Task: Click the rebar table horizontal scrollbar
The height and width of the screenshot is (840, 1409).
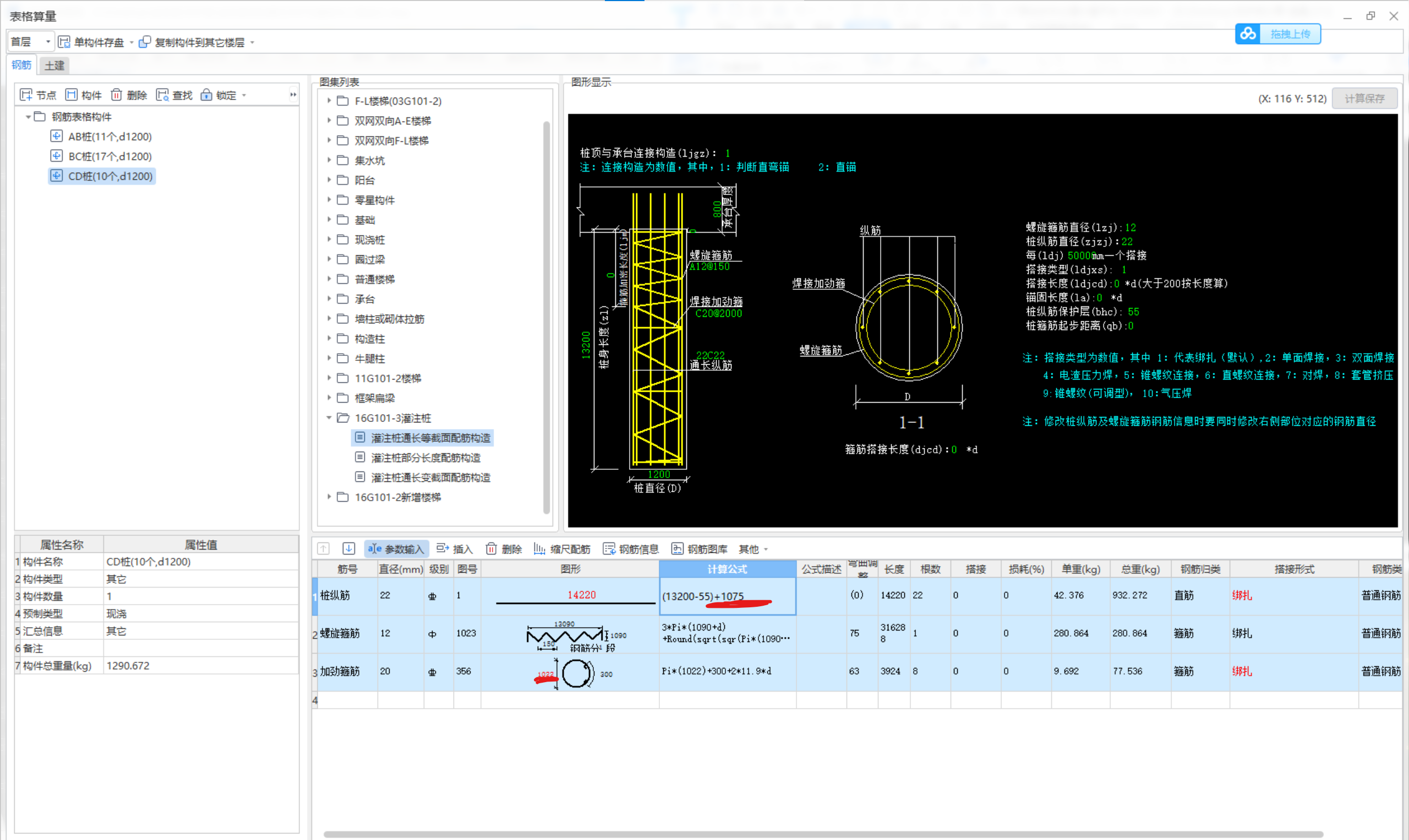Action: coord(823,834)
